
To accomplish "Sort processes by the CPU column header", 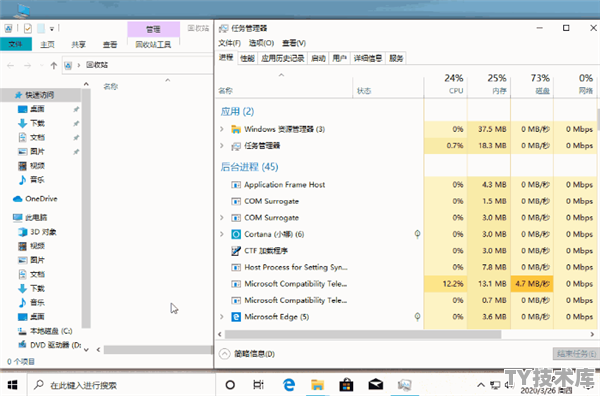I will [x=445, y=84].
